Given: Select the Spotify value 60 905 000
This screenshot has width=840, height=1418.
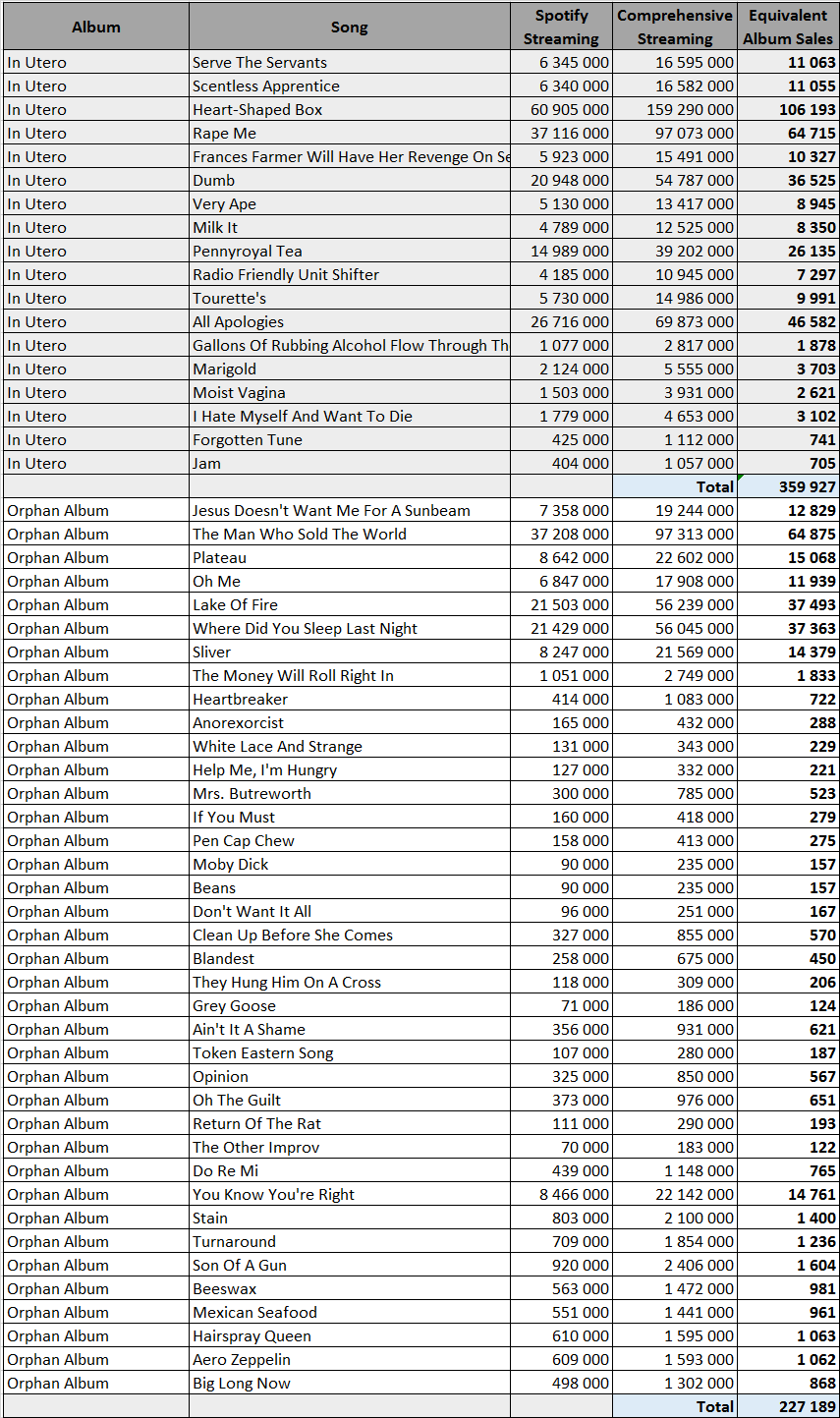Looking at the screenshot, I should point(560,109).
